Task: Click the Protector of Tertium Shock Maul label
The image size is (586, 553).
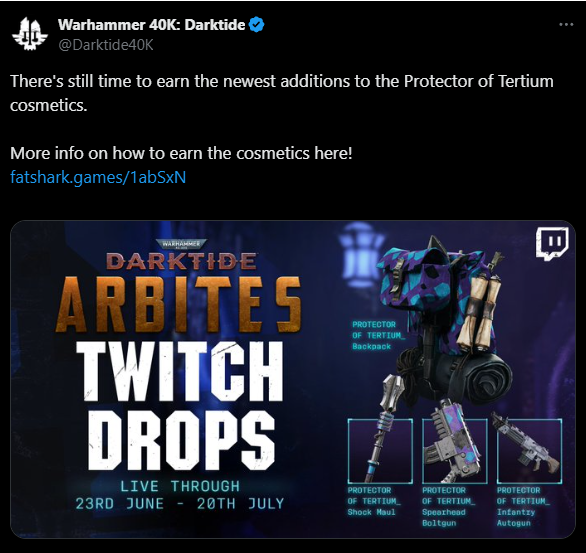Action: click(374, 501)
